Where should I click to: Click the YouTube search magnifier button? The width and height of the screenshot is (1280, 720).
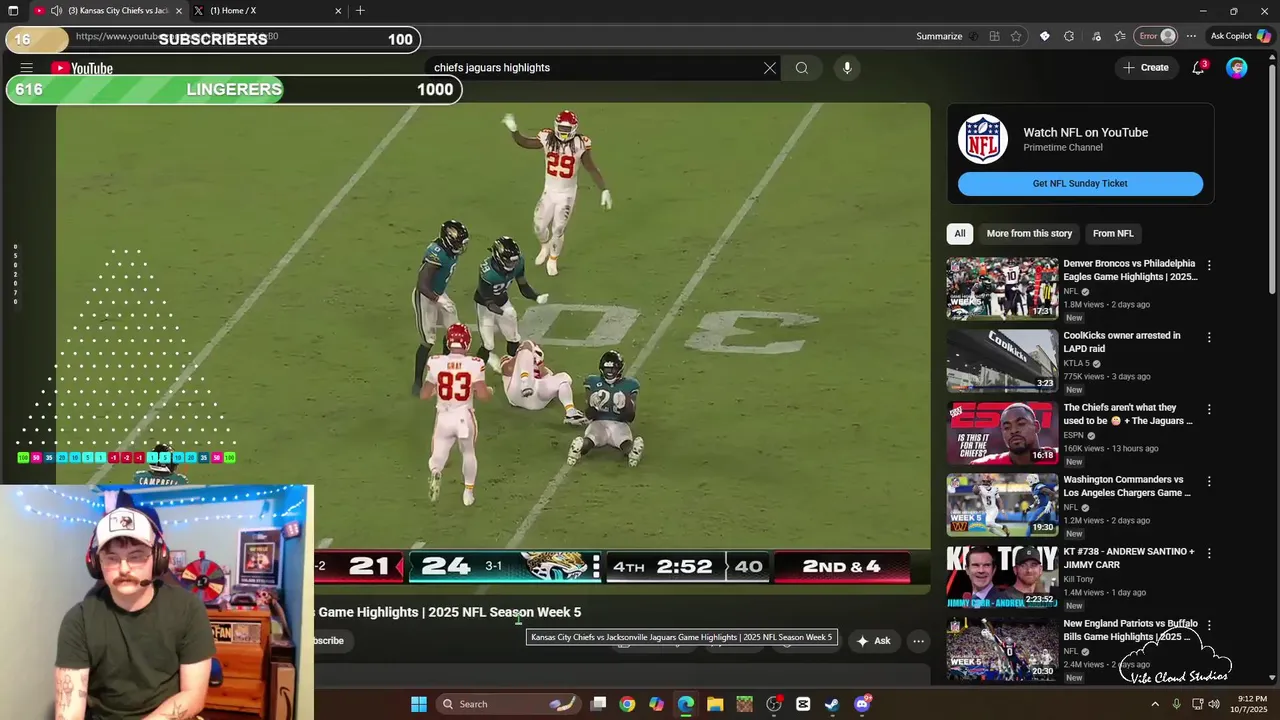(x=802, y=68)
